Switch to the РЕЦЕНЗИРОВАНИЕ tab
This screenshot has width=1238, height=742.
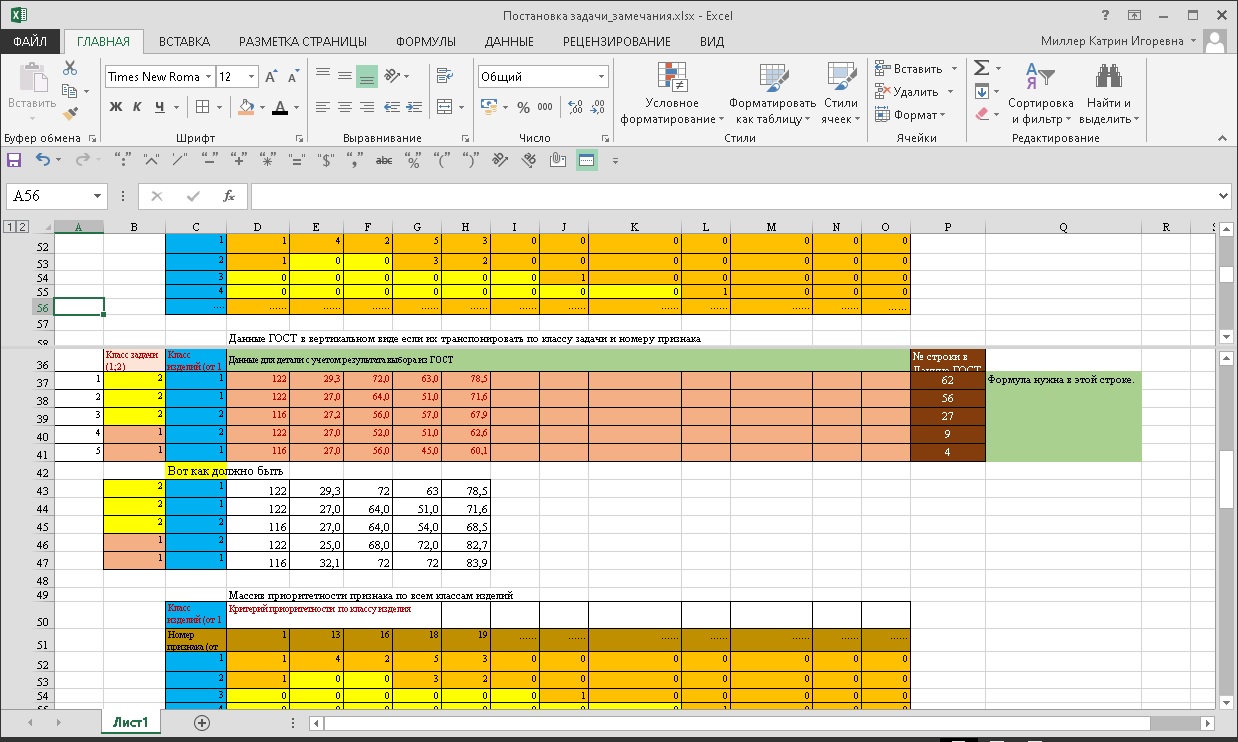pos(616,41)
